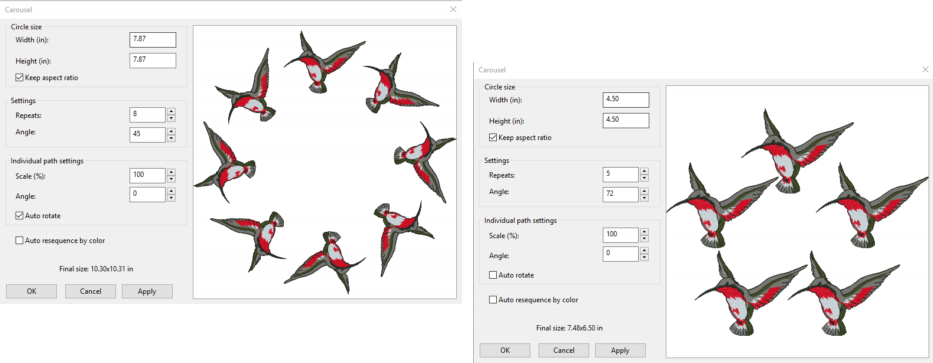Increase Repeats 5 in right Carousel dialog
933x363 pixels.
[x=644, y=171]
